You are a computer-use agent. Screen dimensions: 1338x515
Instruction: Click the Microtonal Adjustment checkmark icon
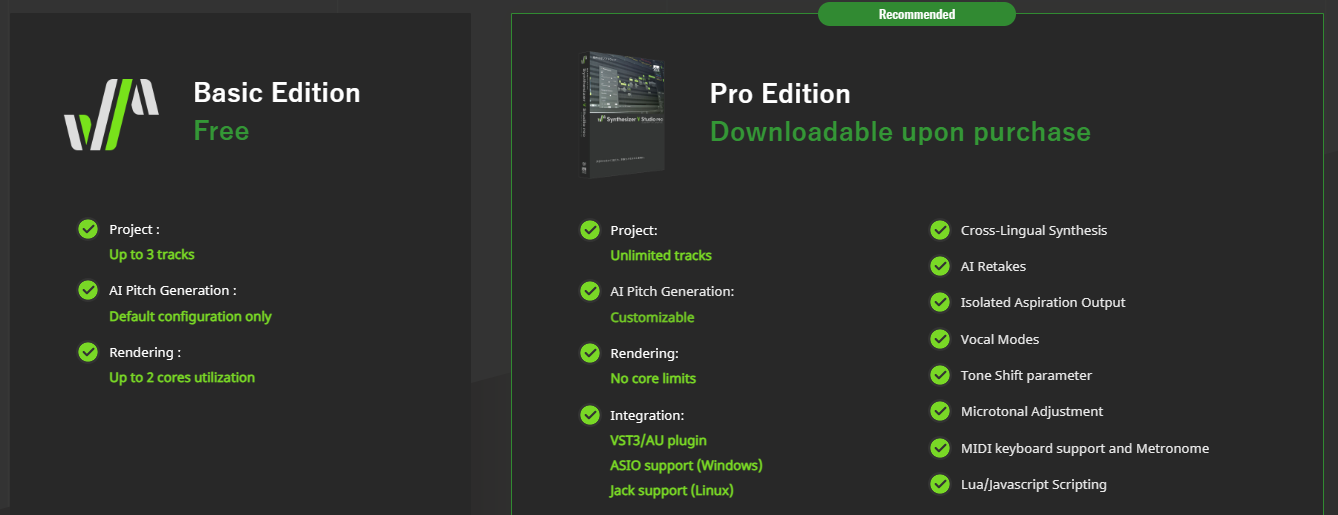[940, 411]
